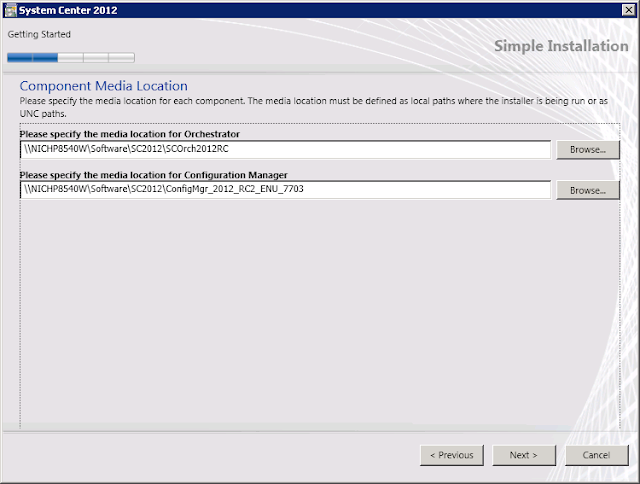
Task: Browse for the Orchestrator media location
Action: [588, 150]
